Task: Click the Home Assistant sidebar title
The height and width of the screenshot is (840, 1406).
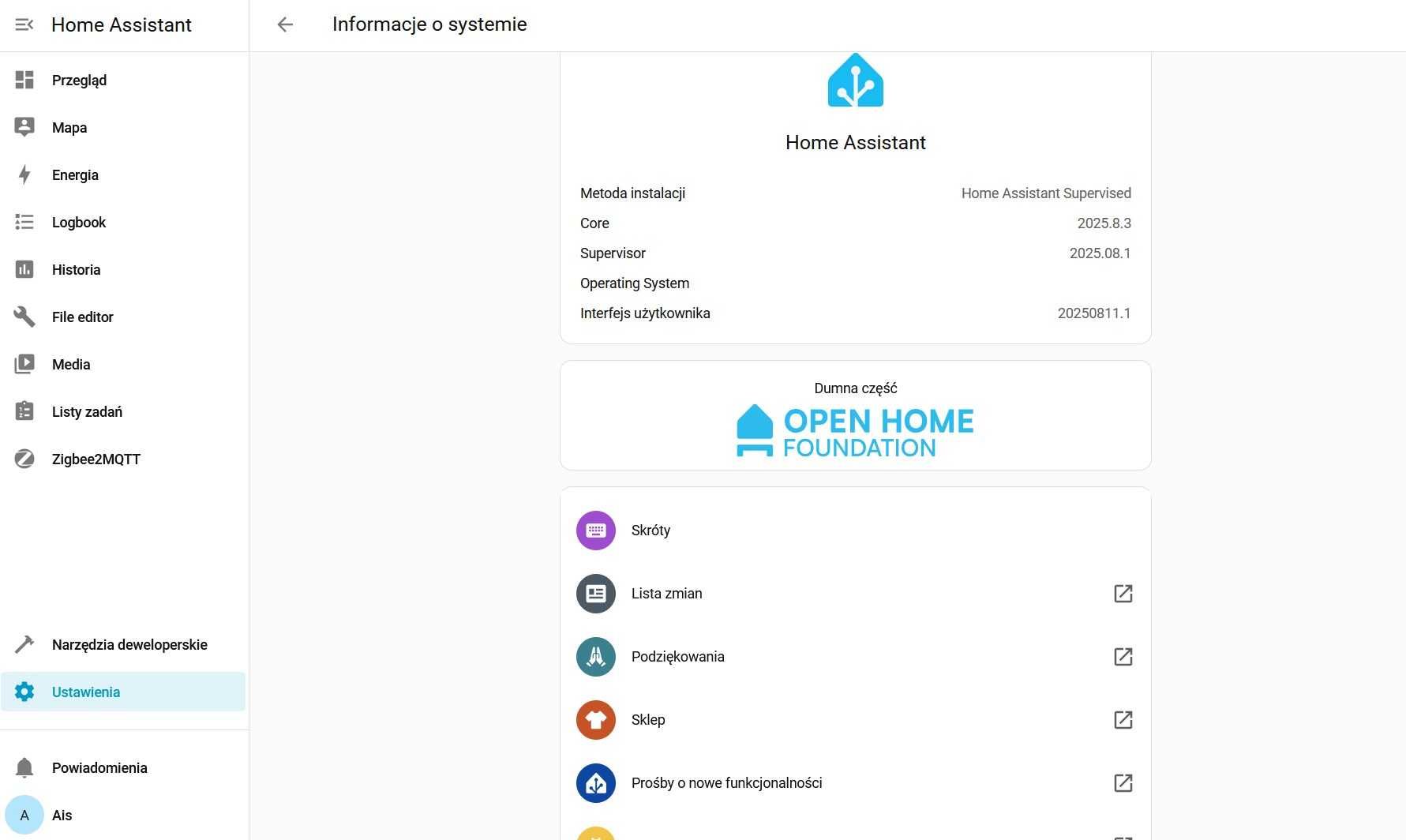Action: tap(122, 24)
